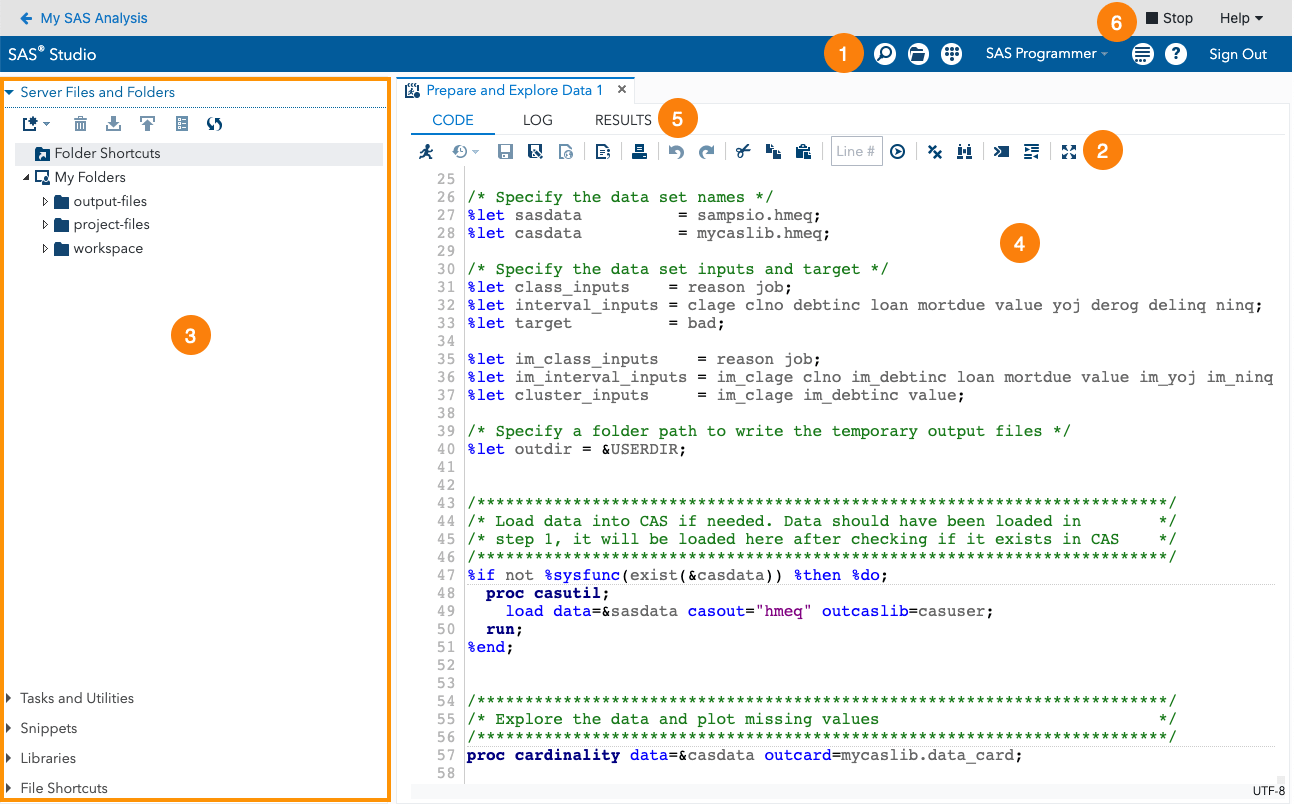Screen dimensions: 1294x804
Task: Click the clear all code icon
Action: pyautogui.click(x=935, y=152)
